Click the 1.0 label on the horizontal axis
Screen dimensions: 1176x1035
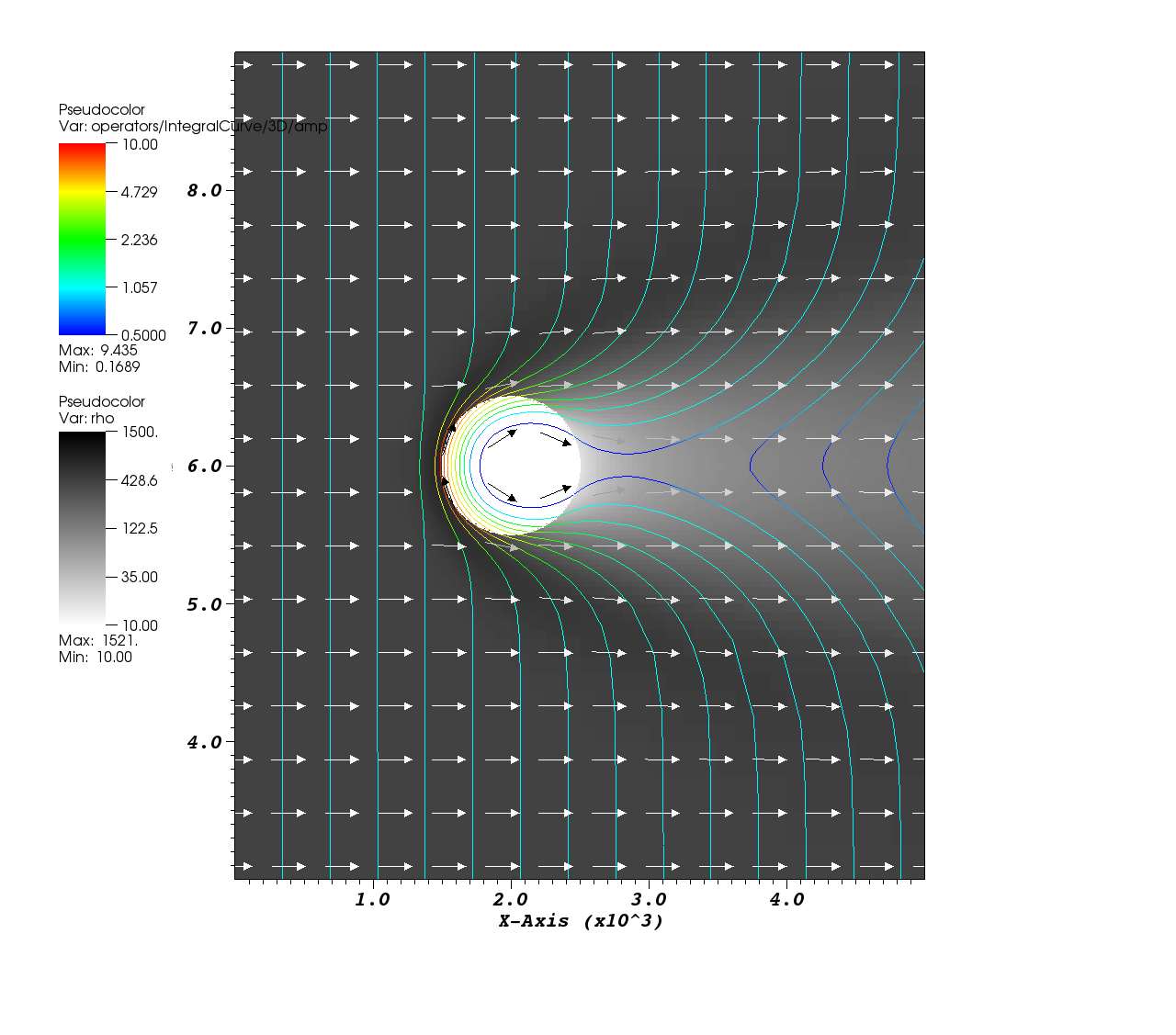click(x=372, y=899)
